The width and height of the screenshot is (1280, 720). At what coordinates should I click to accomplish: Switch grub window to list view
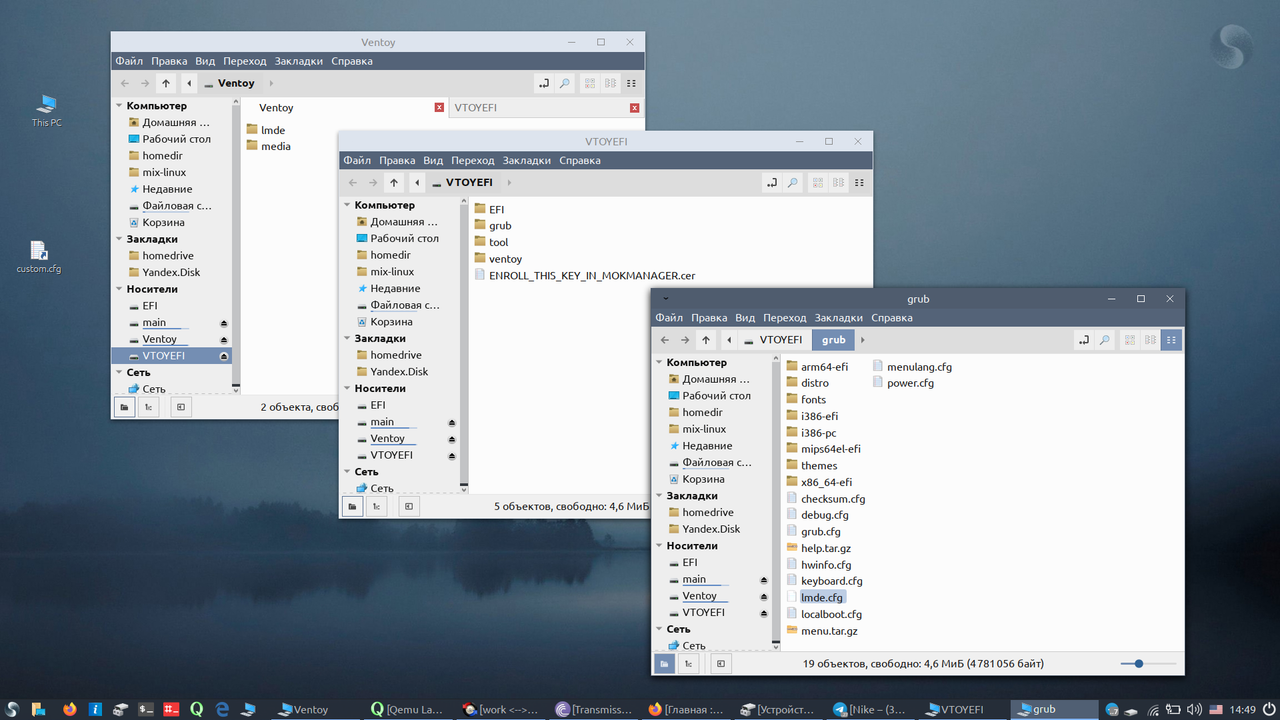click(1150, 340)
